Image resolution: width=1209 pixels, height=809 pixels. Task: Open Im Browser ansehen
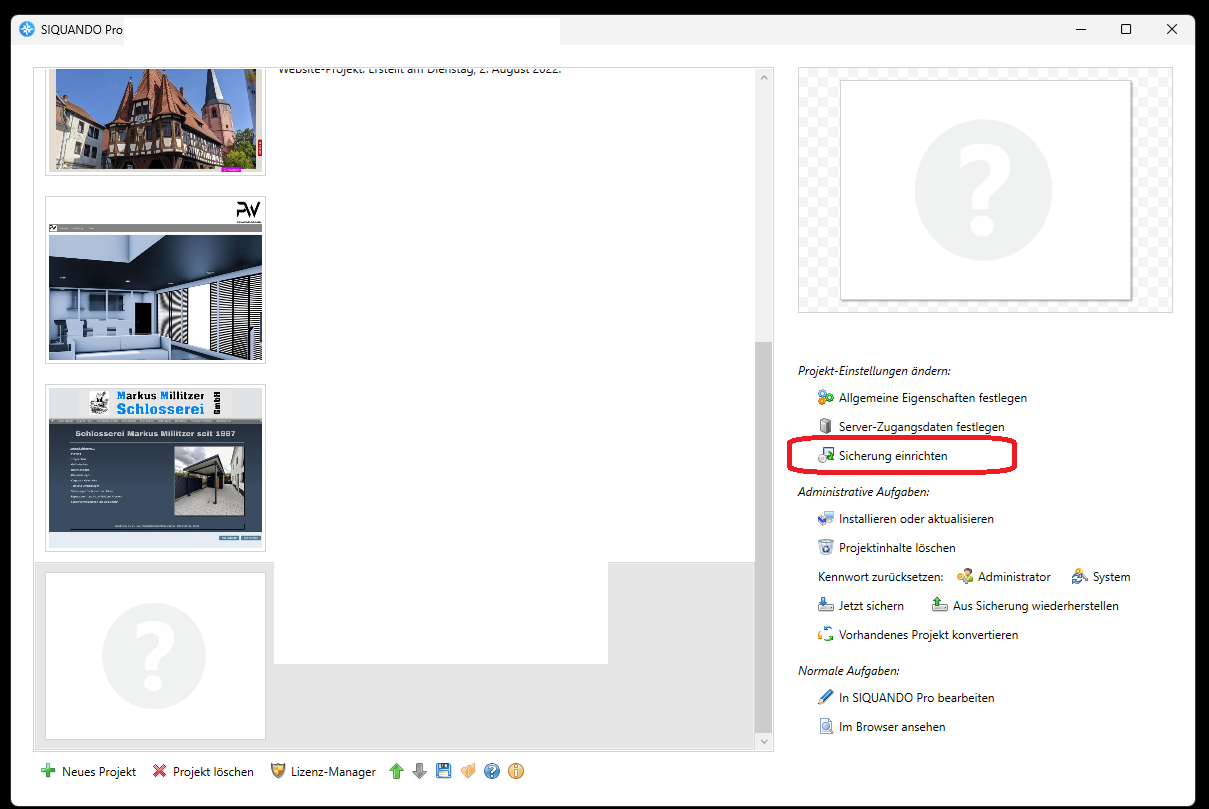(881, 727)
